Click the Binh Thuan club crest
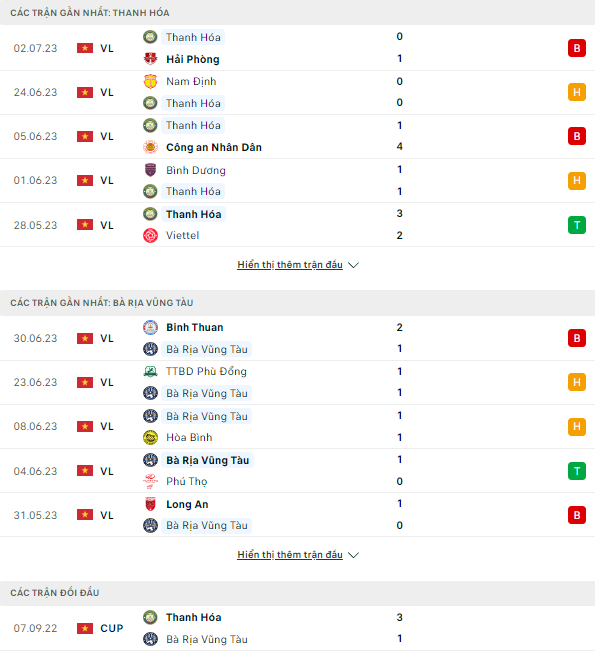This screenshot has height=651, width=595. click(x=150, y=327)
